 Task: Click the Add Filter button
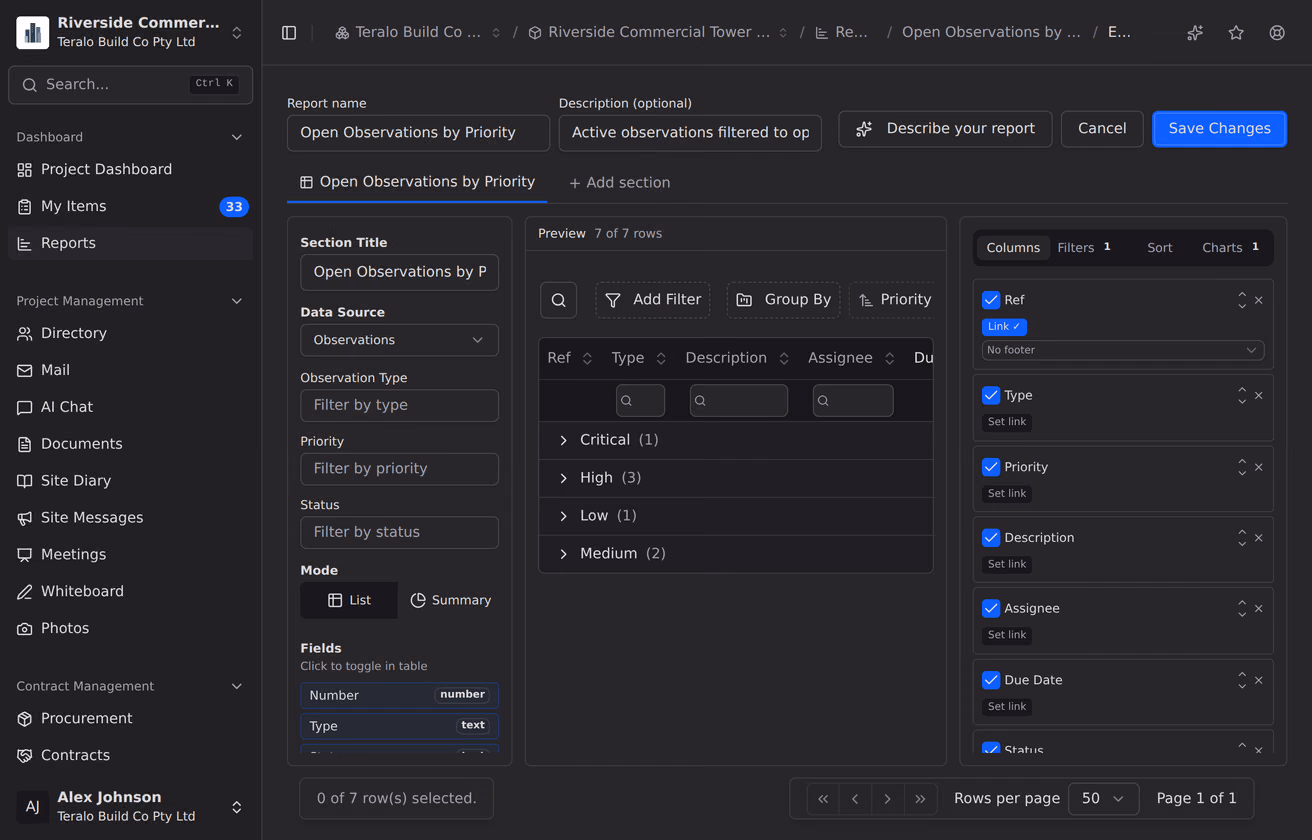tap(652, 300)
